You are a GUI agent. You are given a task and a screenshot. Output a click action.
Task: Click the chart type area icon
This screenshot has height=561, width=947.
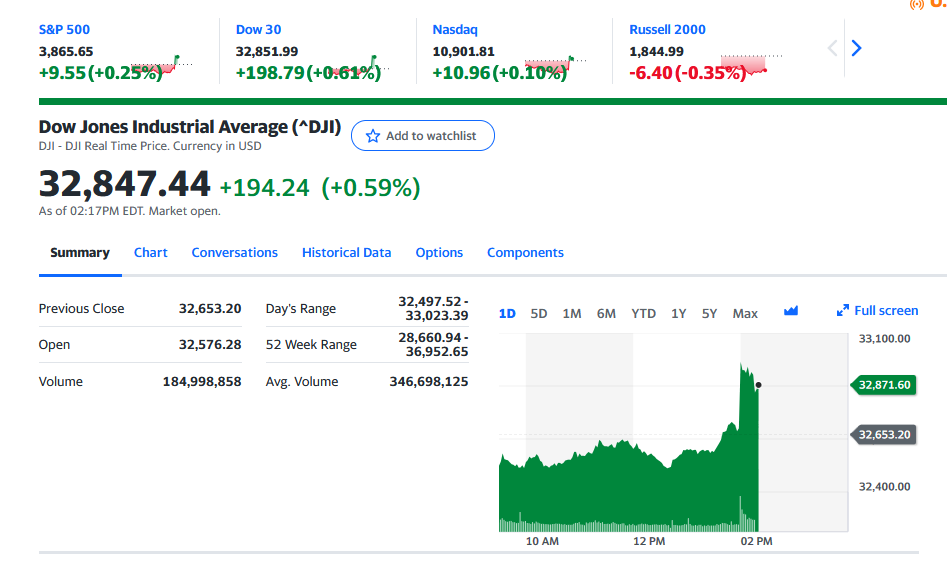point(791,311)
